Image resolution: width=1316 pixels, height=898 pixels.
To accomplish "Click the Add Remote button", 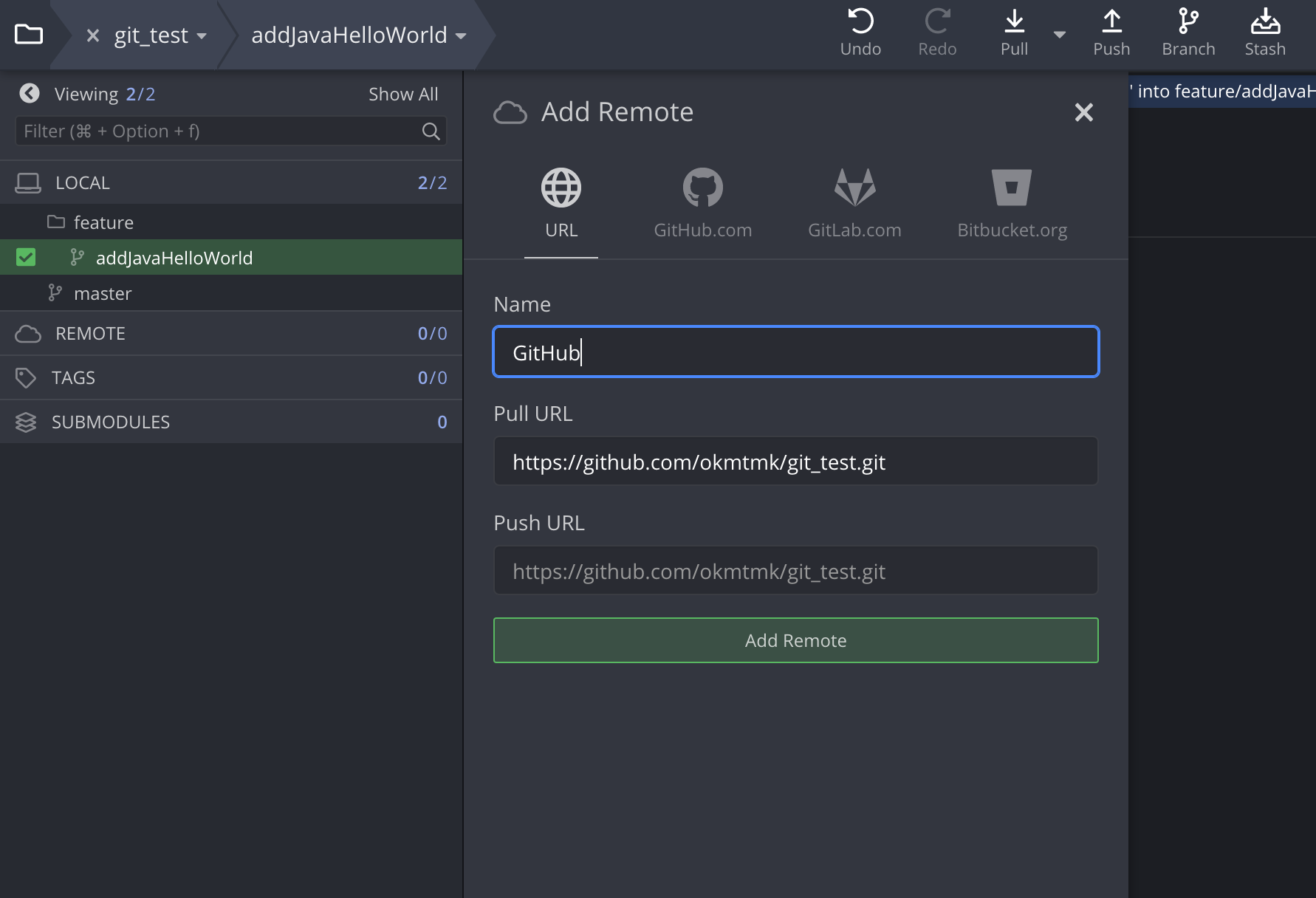I will (795, 640).
